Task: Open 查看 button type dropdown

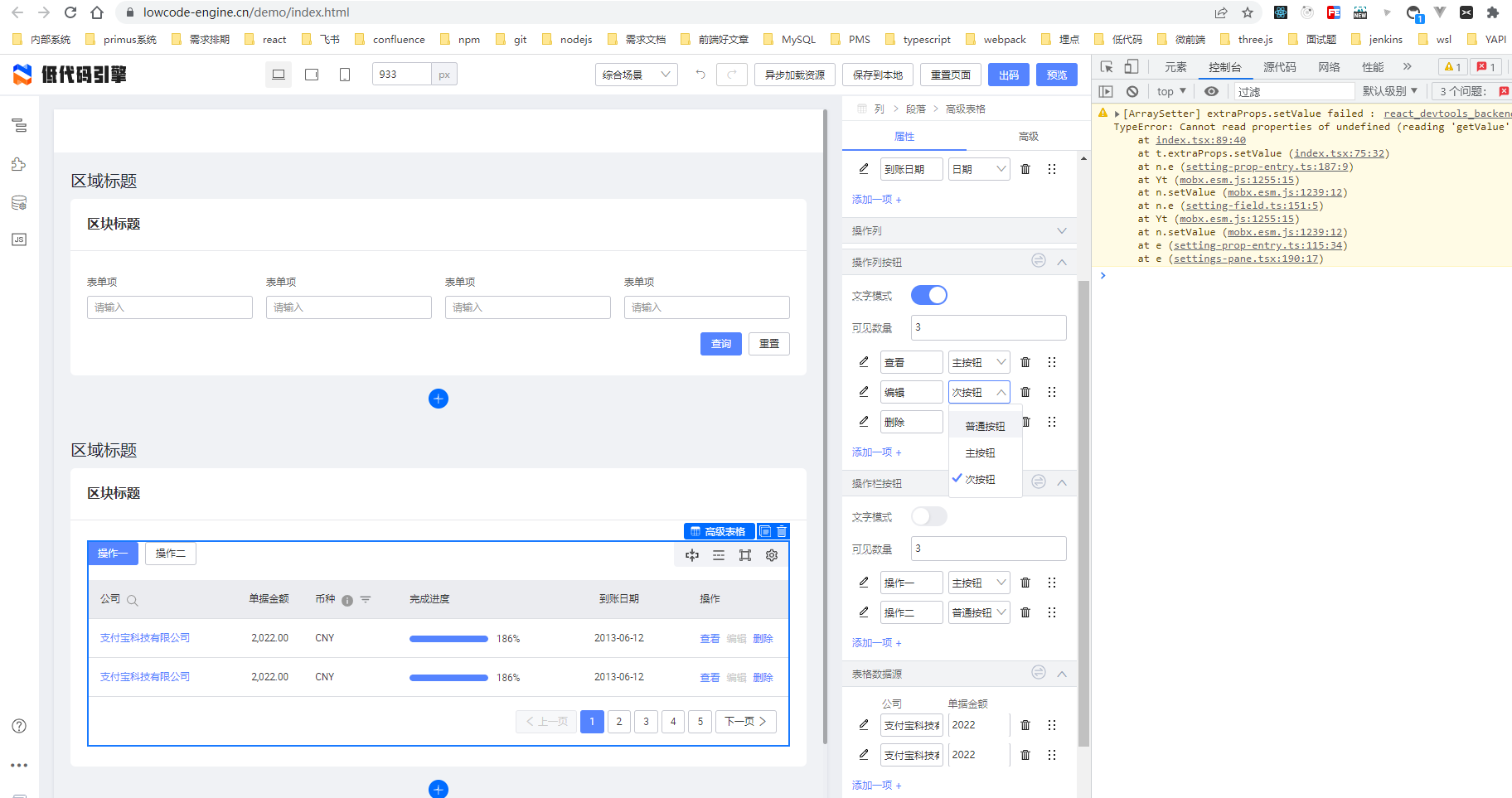Action: [x=979, y=362]
